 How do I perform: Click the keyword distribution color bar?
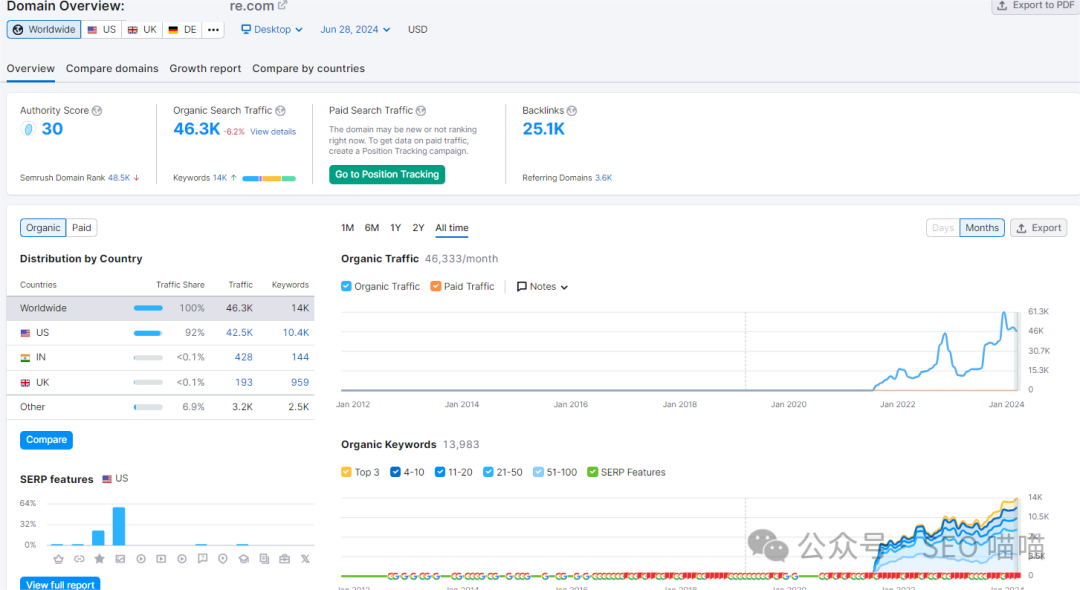coord(269,178)
